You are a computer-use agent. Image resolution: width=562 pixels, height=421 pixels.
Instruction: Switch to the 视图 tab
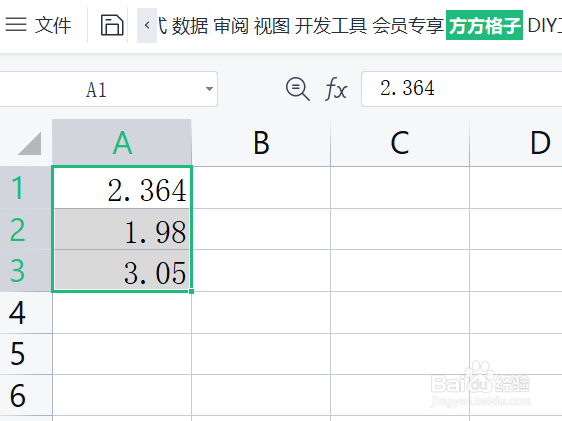tap(272, 26)
